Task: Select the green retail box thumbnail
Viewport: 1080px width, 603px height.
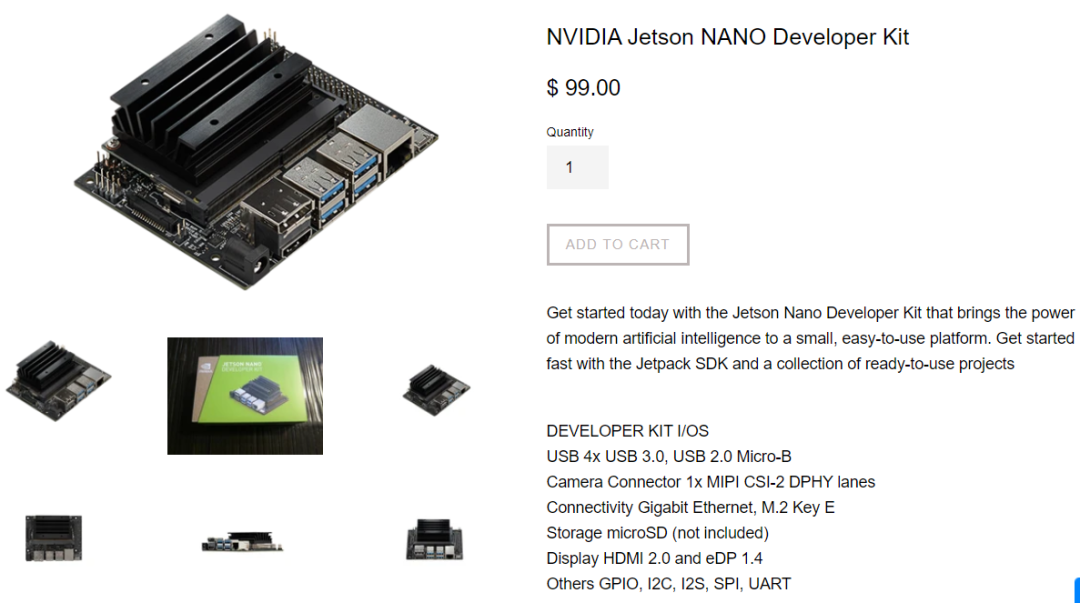Action: 245,396
